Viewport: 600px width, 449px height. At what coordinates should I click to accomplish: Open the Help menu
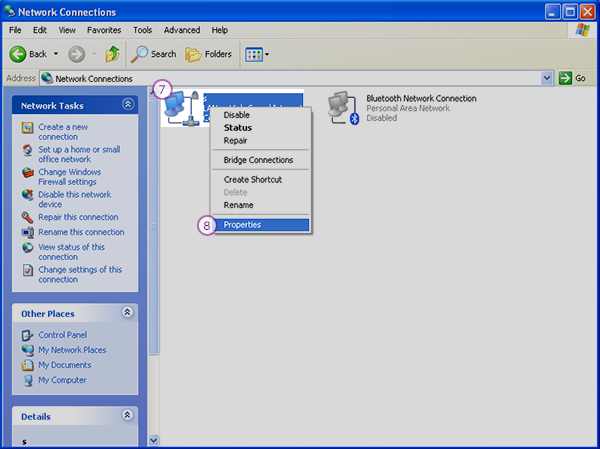point(220,30)
